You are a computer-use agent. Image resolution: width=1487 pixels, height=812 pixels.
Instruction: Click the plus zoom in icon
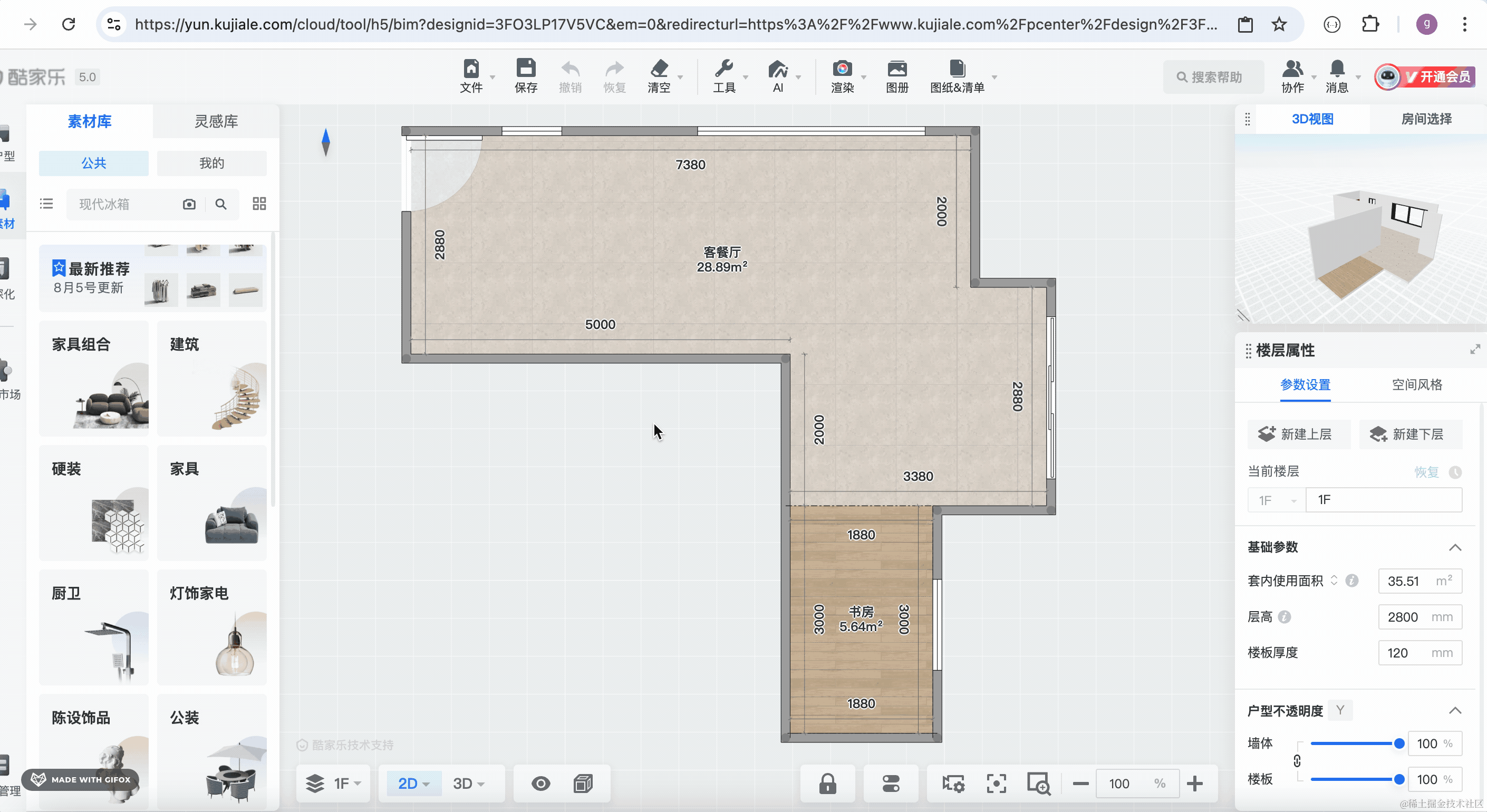click(1194, 783)
